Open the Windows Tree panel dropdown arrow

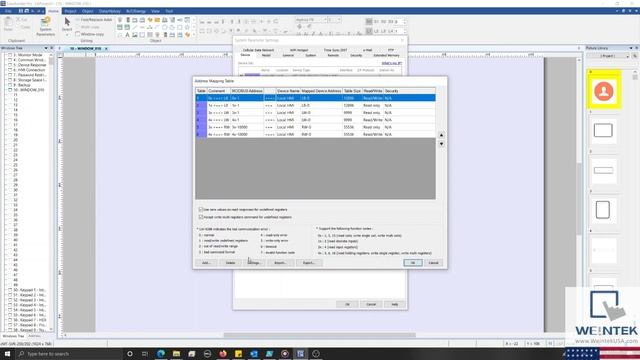(46, 48)
